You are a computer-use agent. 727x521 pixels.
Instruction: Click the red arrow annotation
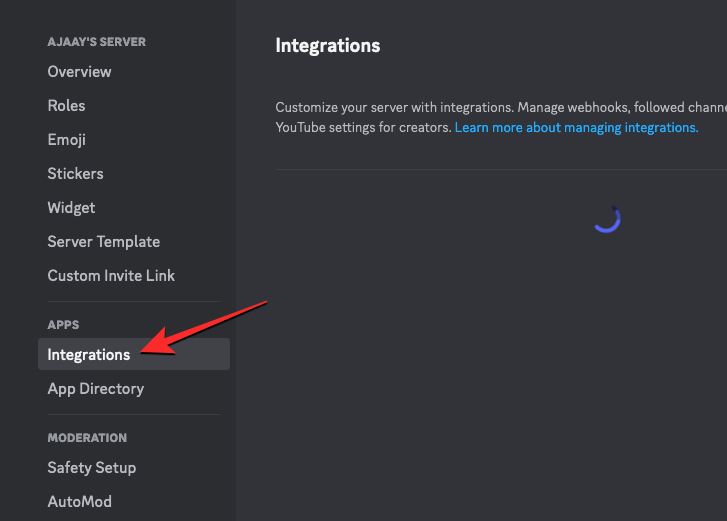click(205, 325)
